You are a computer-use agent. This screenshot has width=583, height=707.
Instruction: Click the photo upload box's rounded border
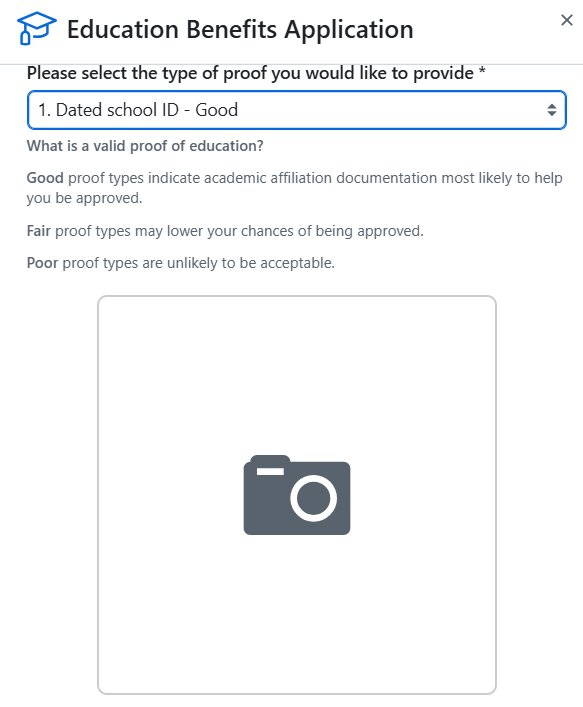pyautogui.click(x=297, y=296)
